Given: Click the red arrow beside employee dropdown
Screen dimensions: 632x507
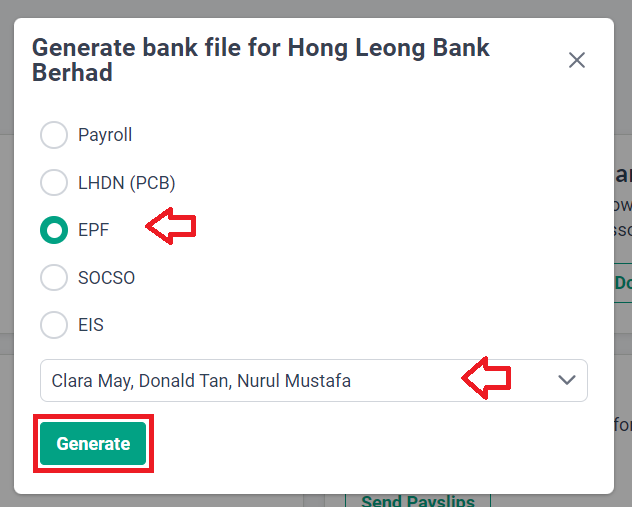Looking at the screenshot, I should click(x=486, y=379).
